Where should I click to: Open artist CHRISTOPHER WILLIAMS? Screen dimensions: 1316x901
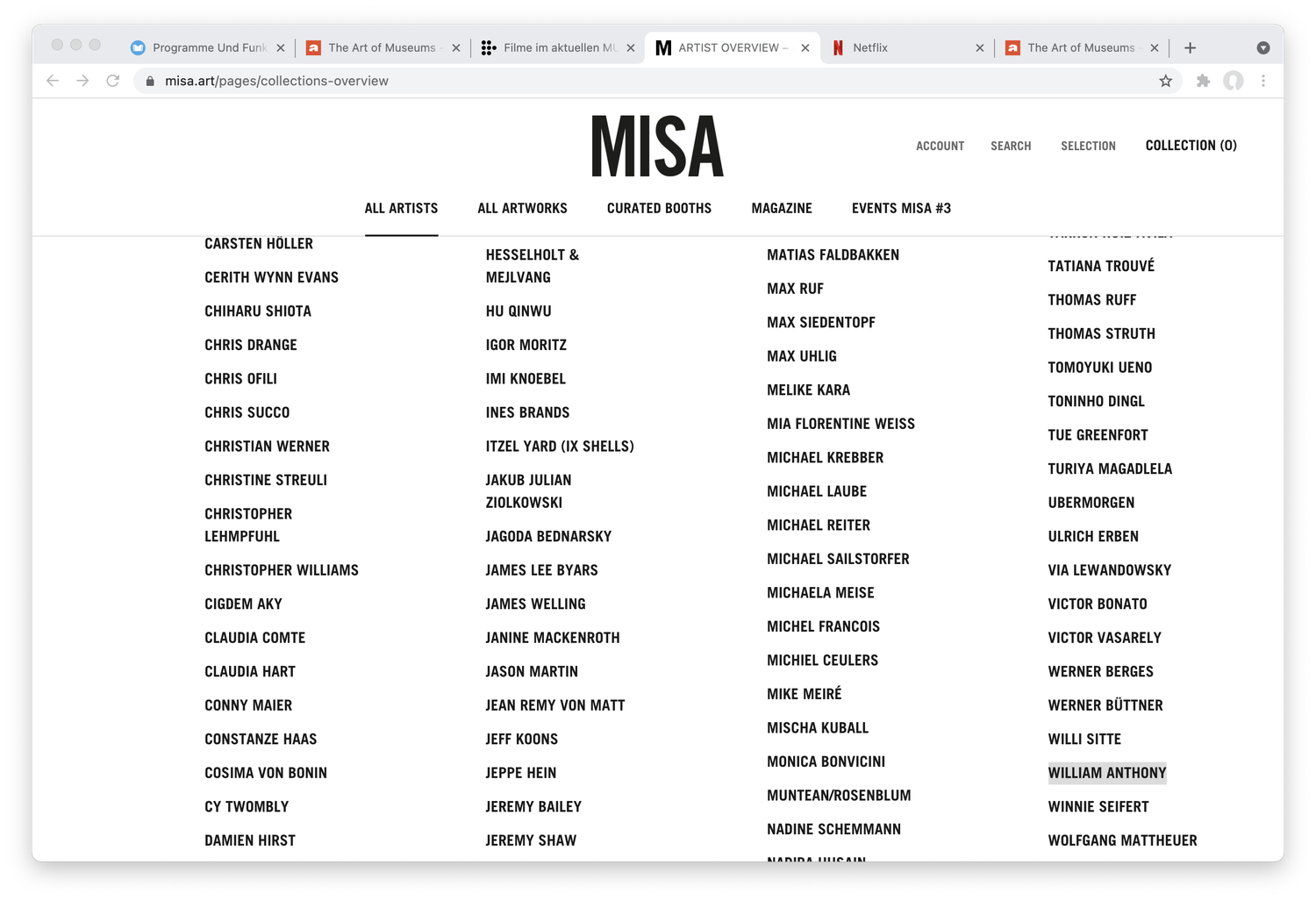[282, 570]
